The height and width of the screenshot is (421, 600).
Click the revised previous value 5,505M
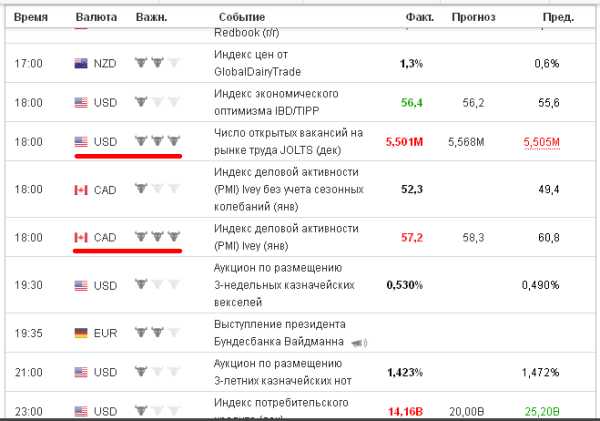(x=541, y=142)
